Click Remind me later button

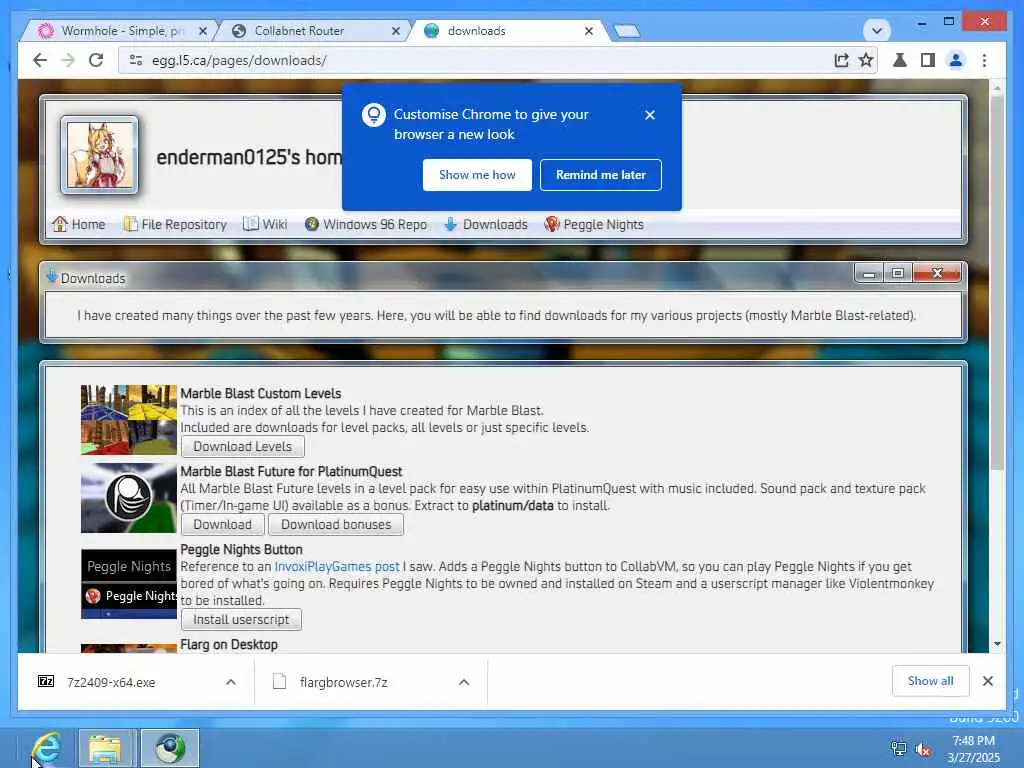(x=600, y=175)
